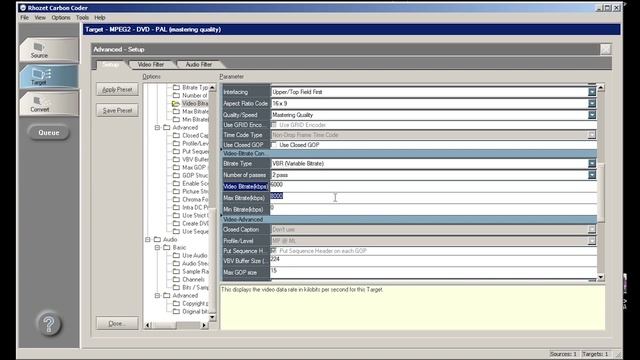Select GOP Structure tree item
Image resolution: width=640 pixels, height=360 pixels.
195,176
